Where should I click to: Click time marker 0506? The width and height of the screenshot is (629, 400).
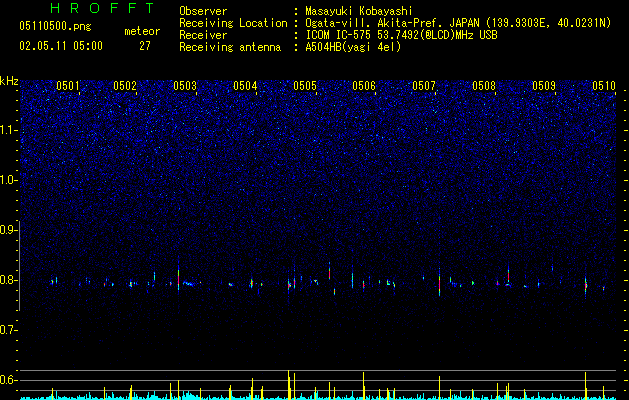pos(364,86)
